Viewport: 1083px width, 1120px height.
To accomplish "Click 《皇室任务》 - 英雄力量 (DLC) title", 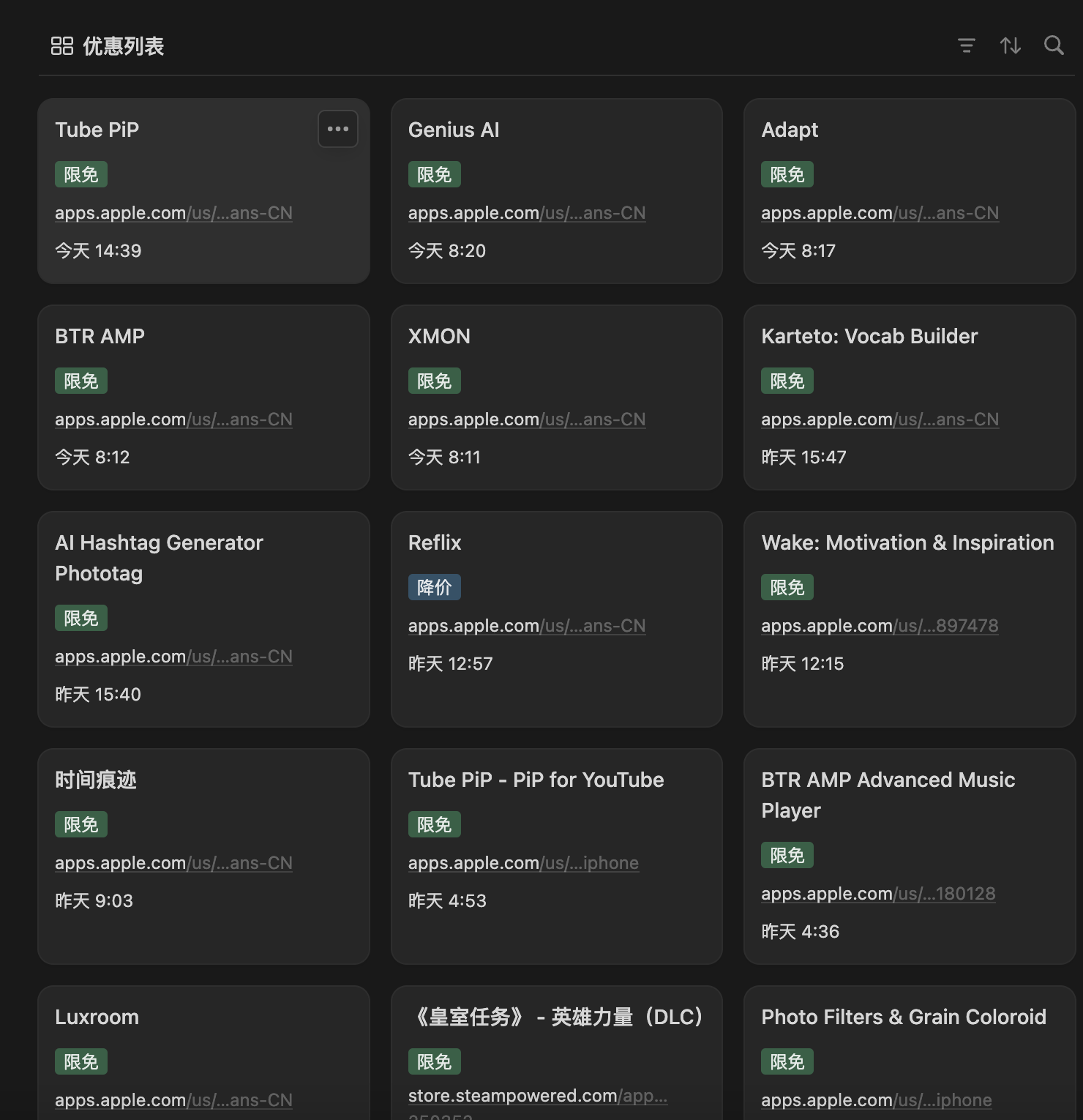I will pos(558,1017).
